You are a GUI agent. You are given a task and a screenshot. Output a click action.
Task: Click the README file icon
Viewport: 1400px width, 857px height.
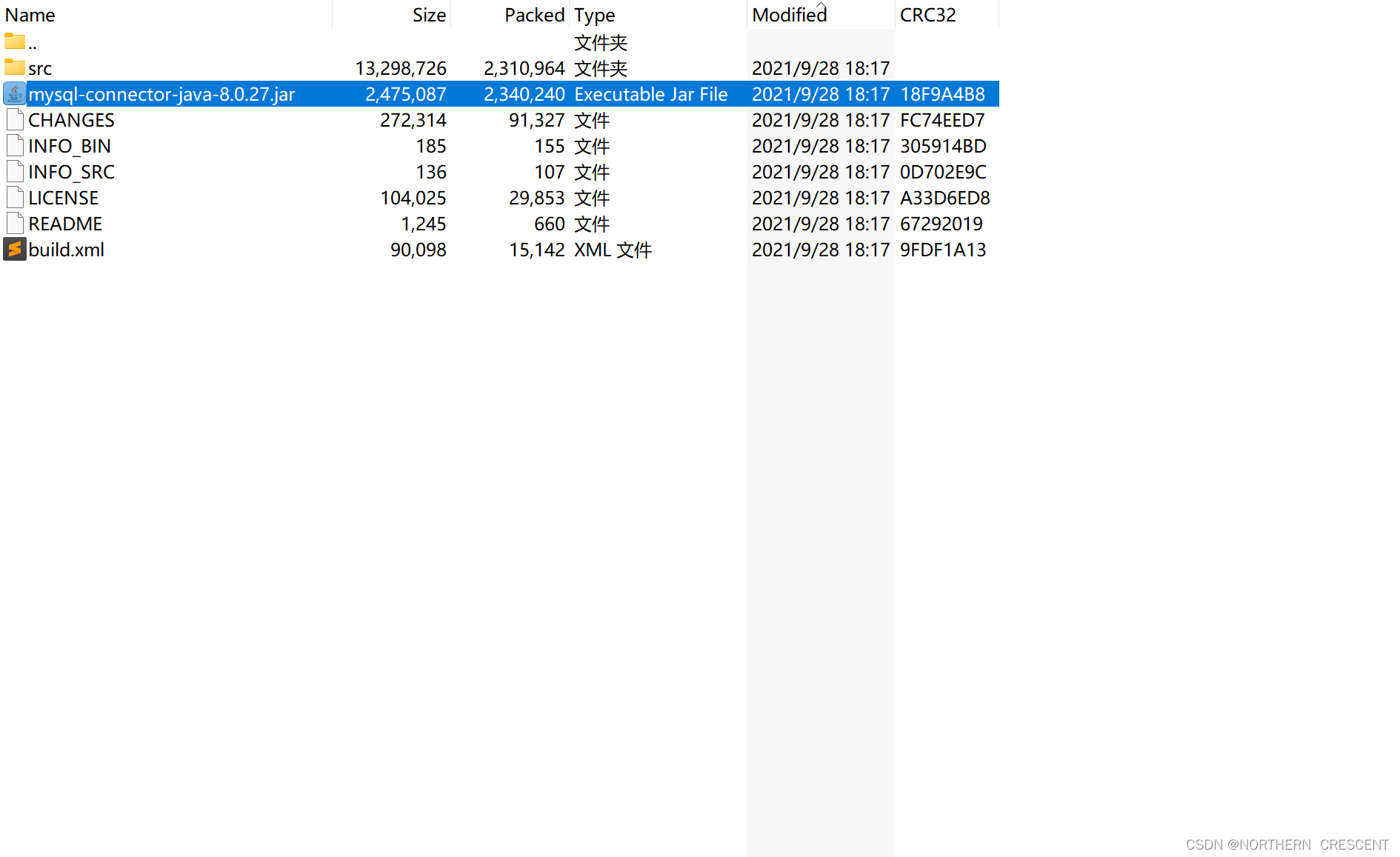(x=15, y=224)
